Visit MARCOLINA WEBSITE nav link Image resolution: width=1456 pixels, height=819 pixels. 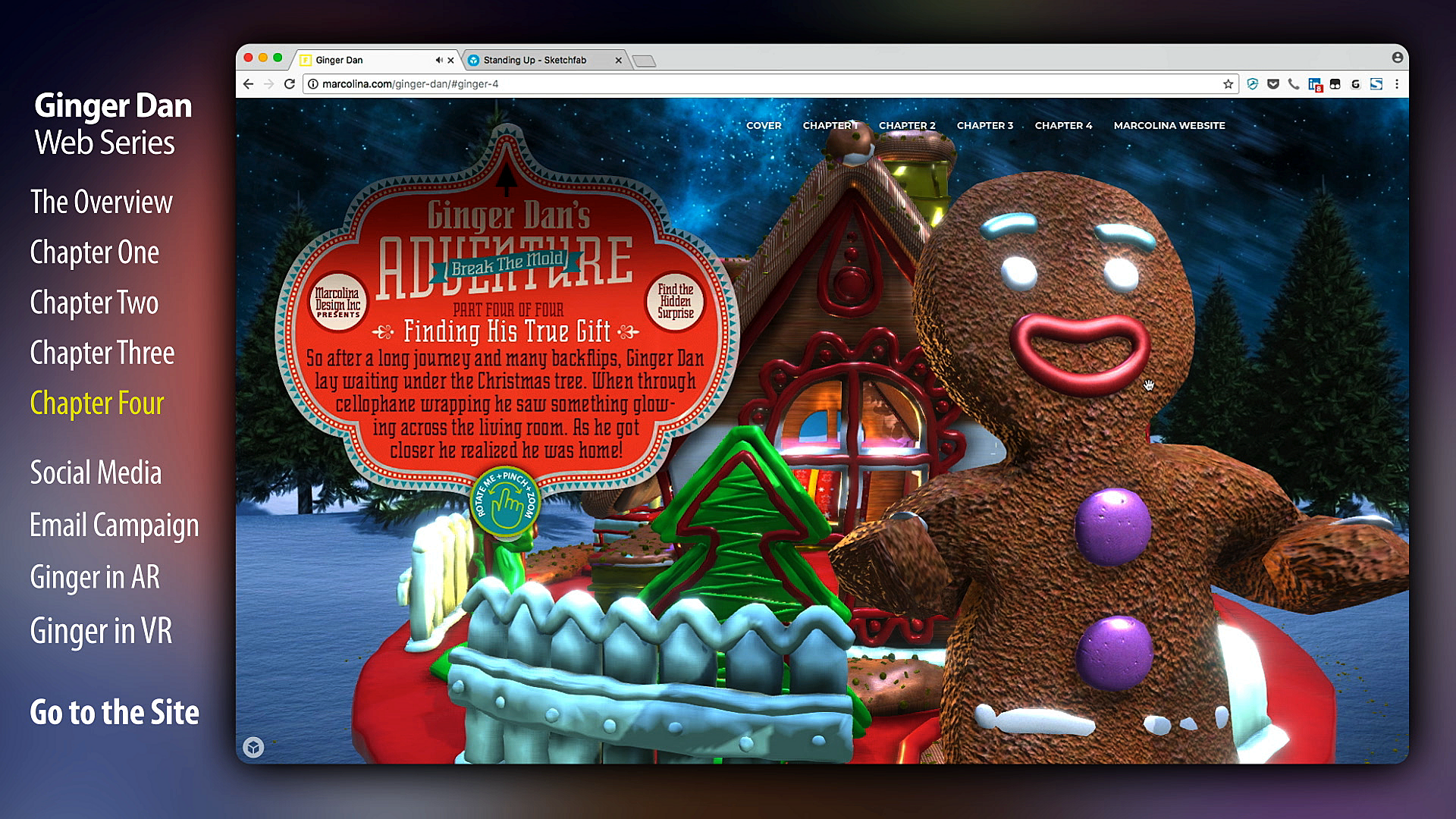click(x=1169, y=125)
